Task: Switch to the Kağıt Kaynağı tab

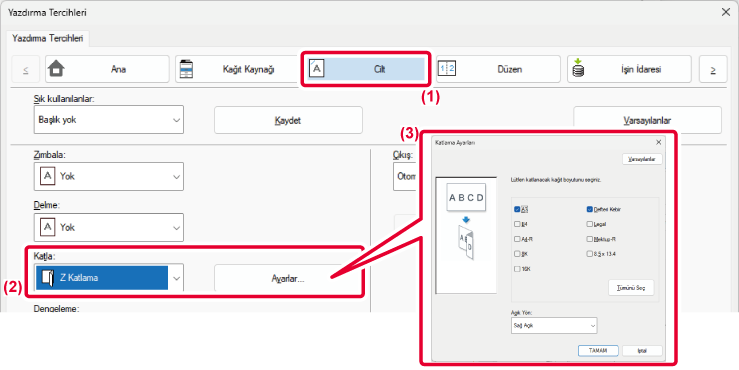Action: [237, 69]
